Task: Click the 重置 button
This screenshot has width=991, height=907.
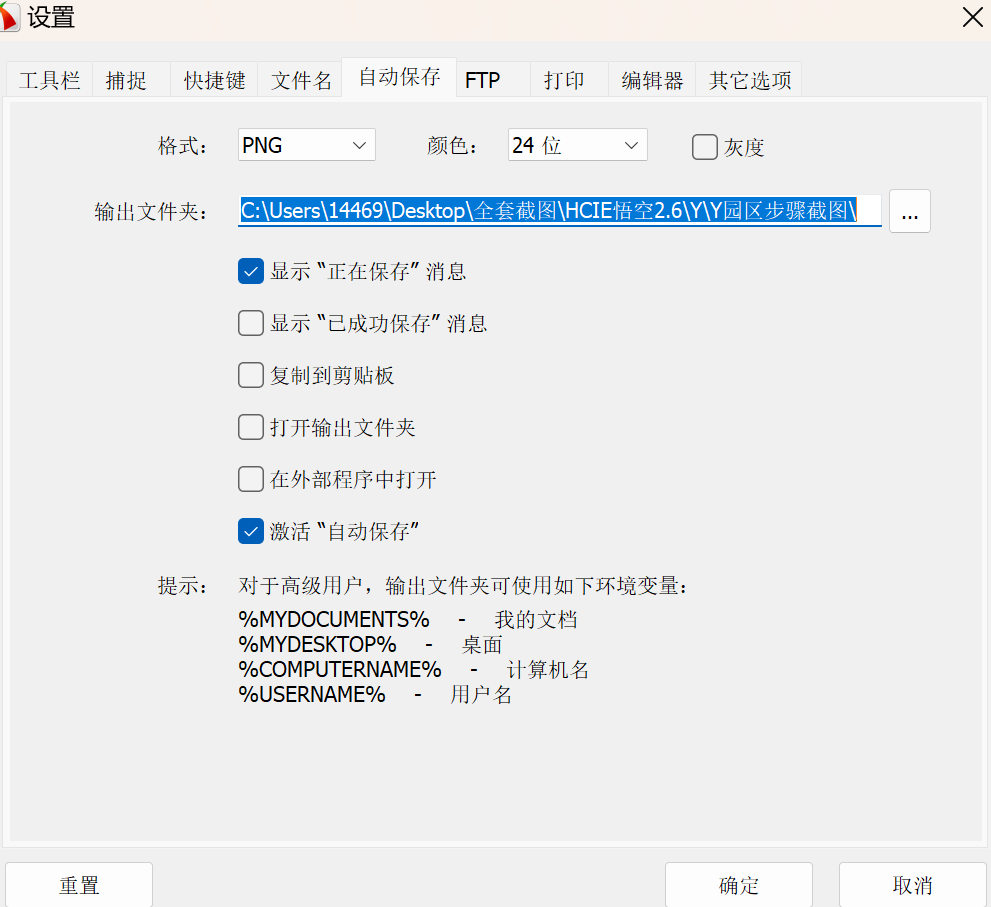Action: click(79, 885)
